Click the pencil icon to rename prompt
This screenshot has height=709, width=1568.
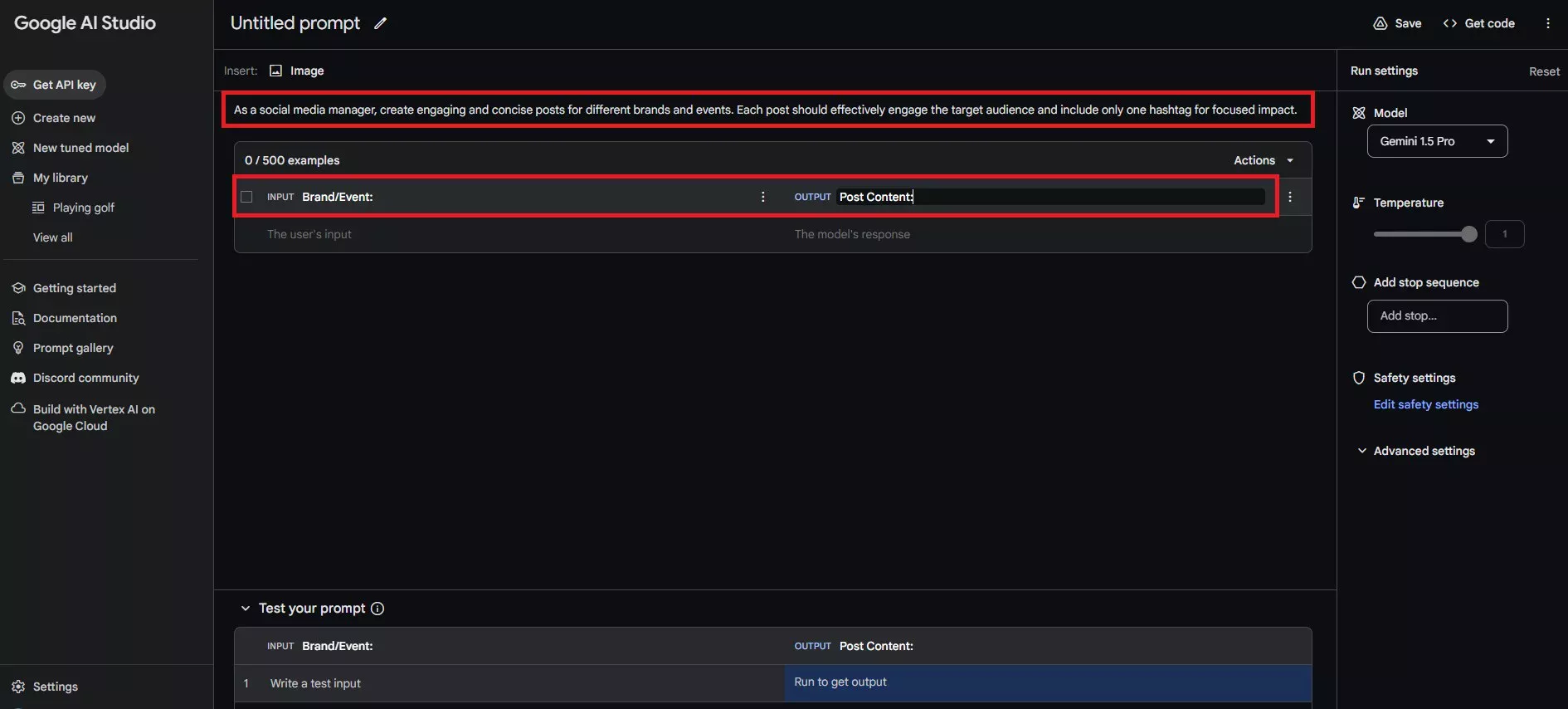tap(380, 23)
